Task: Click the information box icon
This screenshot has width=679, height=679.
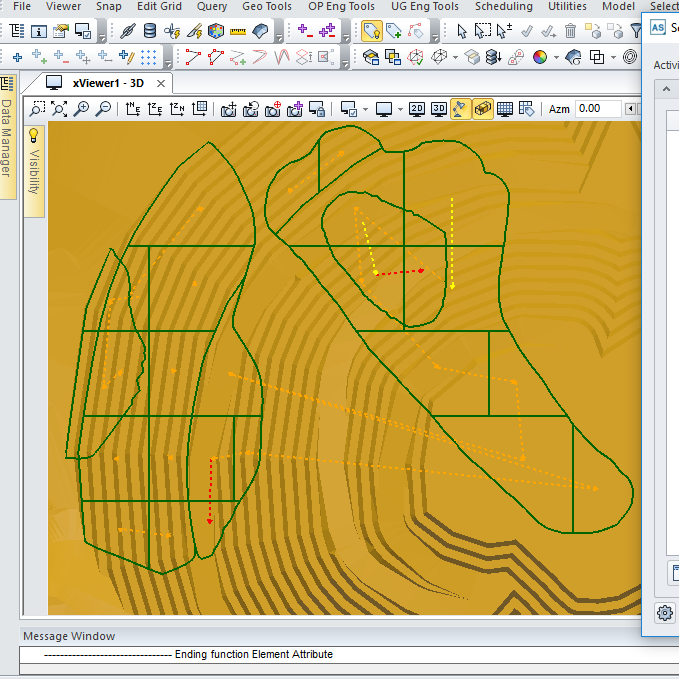Action: tap(39, 31)
